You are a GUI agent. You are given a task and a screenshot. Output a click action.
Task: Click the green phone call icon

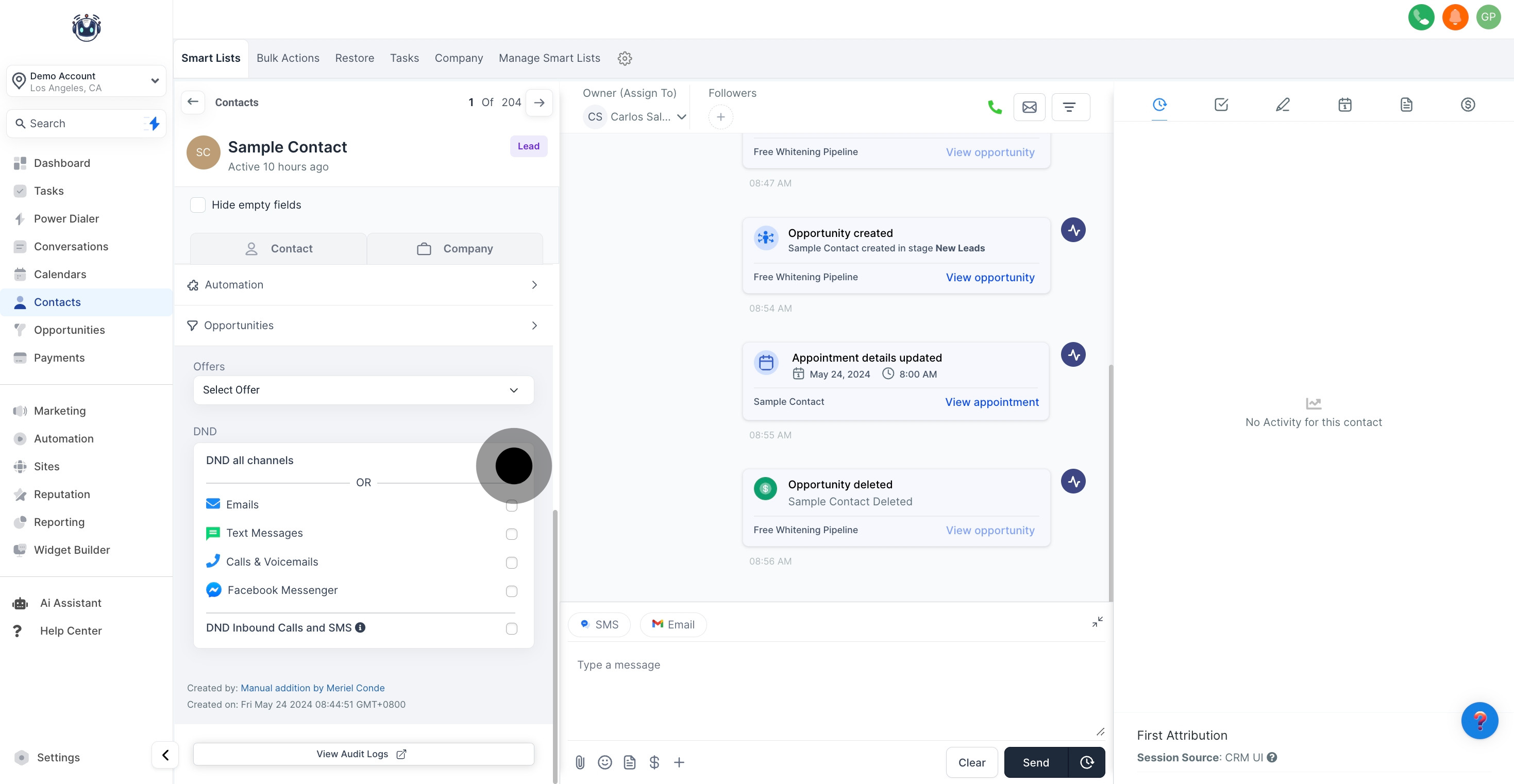coord(995,107)
